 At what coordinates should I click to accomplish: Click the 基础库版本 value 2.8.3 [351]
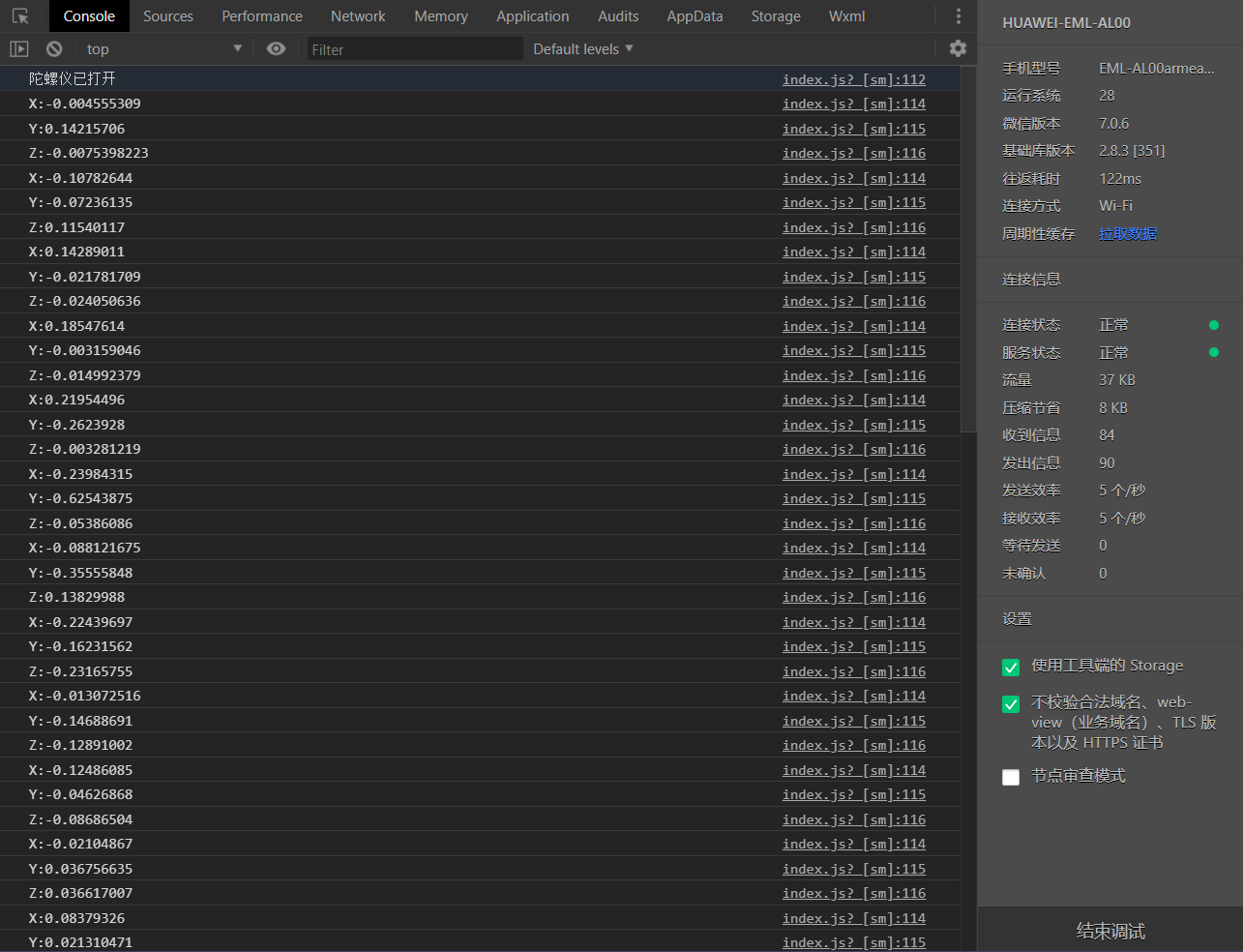click(x=1132, y=150)
